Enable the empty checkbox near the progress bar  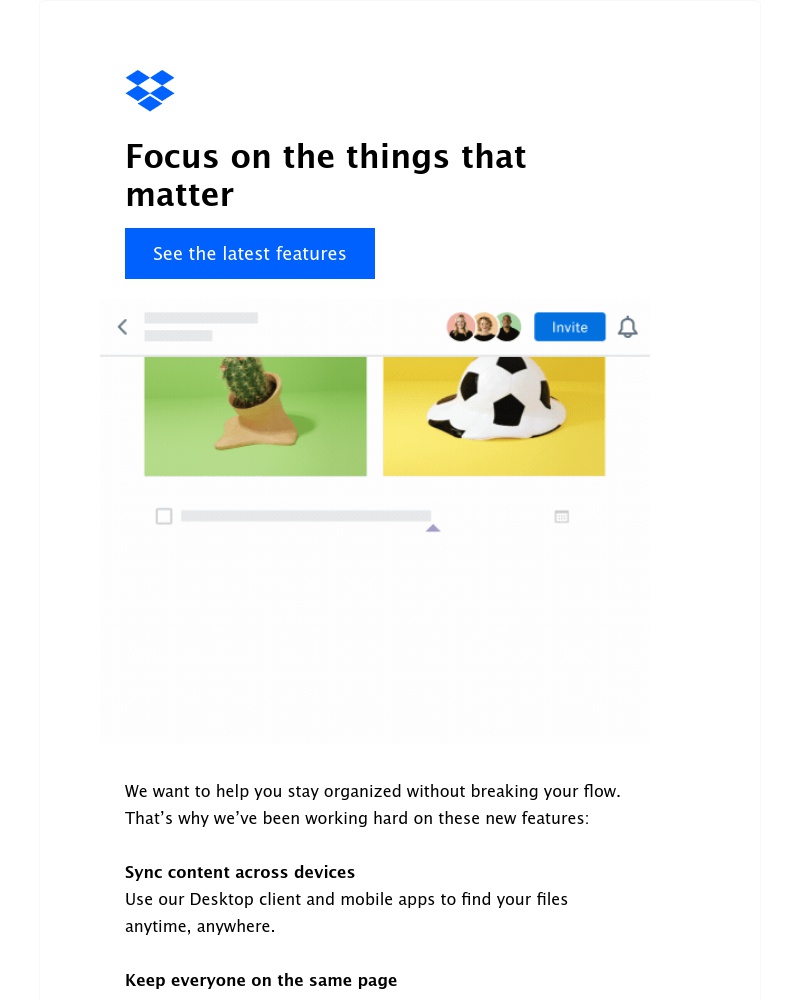pos(163,516)
